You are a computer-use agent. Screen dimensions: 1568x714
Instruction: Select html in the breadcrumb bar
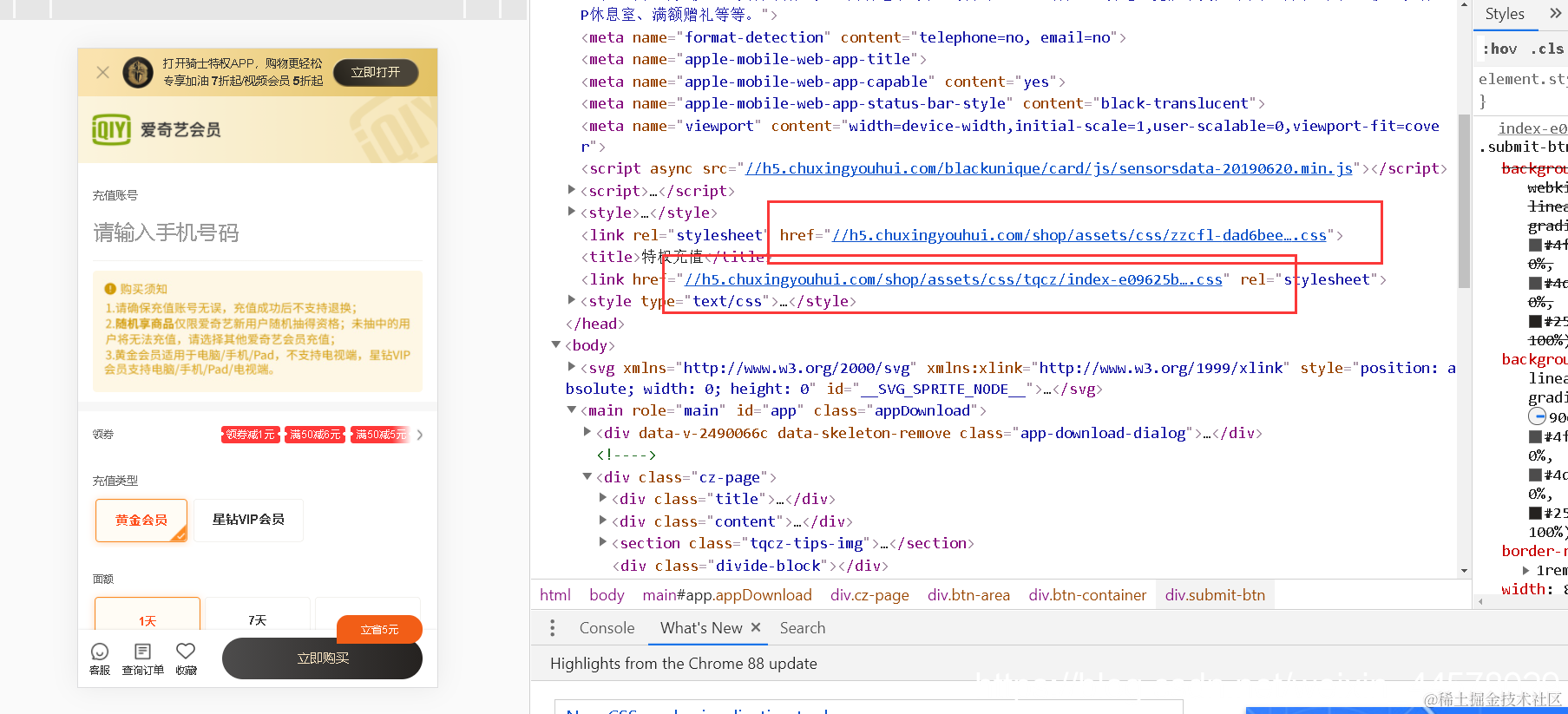click(555, 595)
